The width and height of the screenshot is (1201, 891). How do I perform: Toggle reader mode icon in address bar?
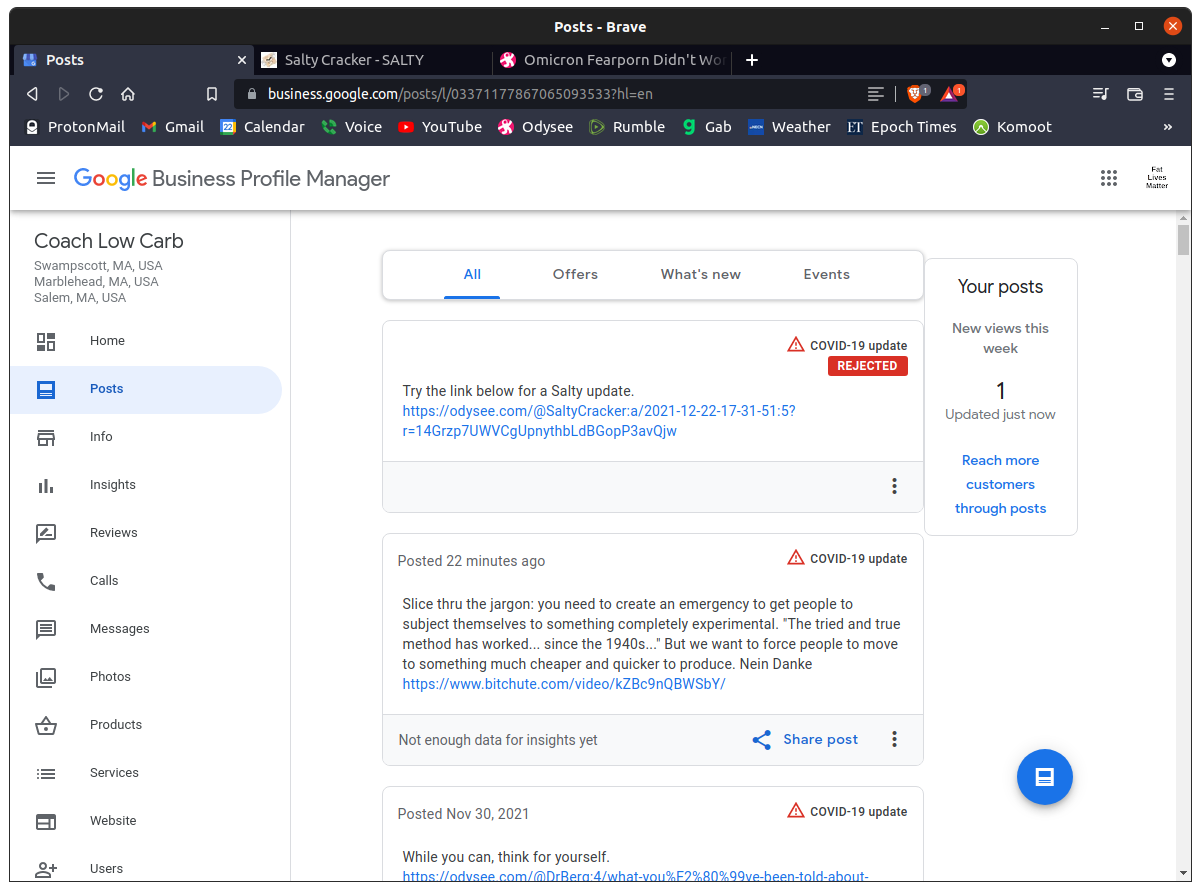(876, 94)
